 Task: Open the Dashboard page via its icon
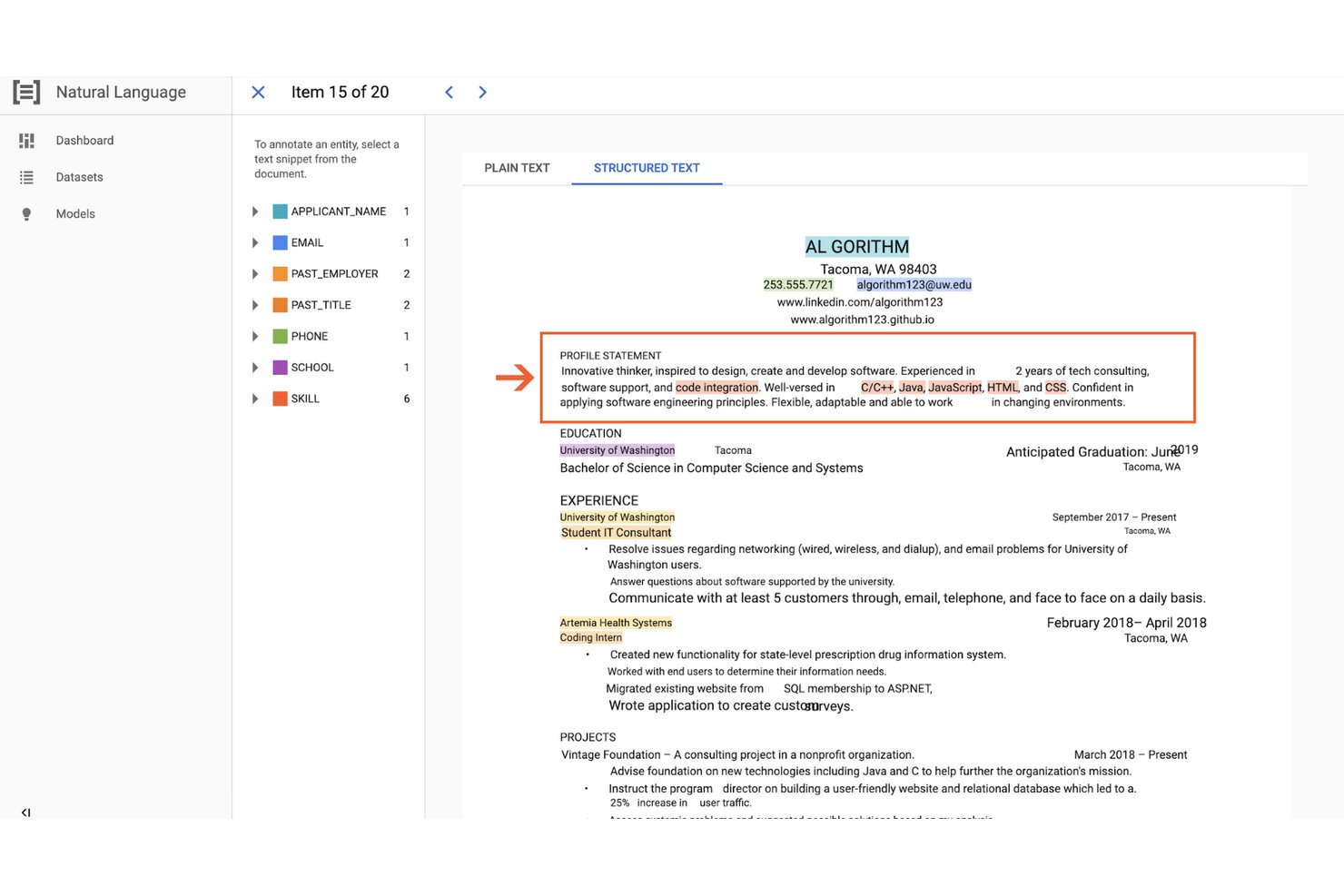26,141
